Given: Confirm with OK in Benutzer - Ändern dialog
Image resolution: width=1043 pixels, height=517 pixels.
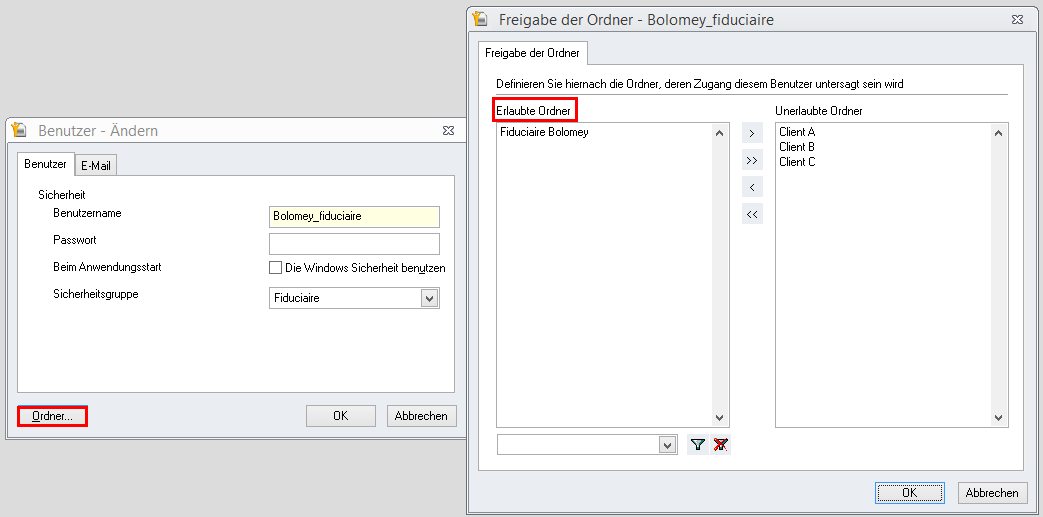Looking at the screenshot, I should [340, 416].
